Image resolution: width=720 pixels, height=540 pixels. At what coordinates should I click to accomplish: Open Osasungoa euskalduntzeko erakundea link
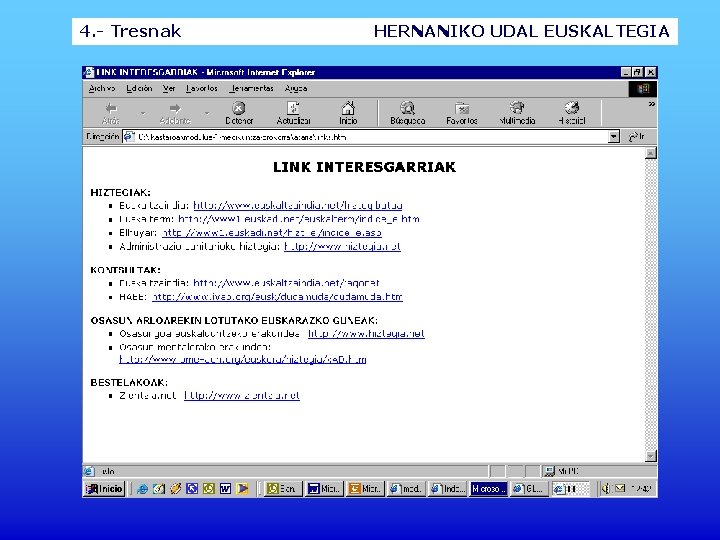(366, 333)
